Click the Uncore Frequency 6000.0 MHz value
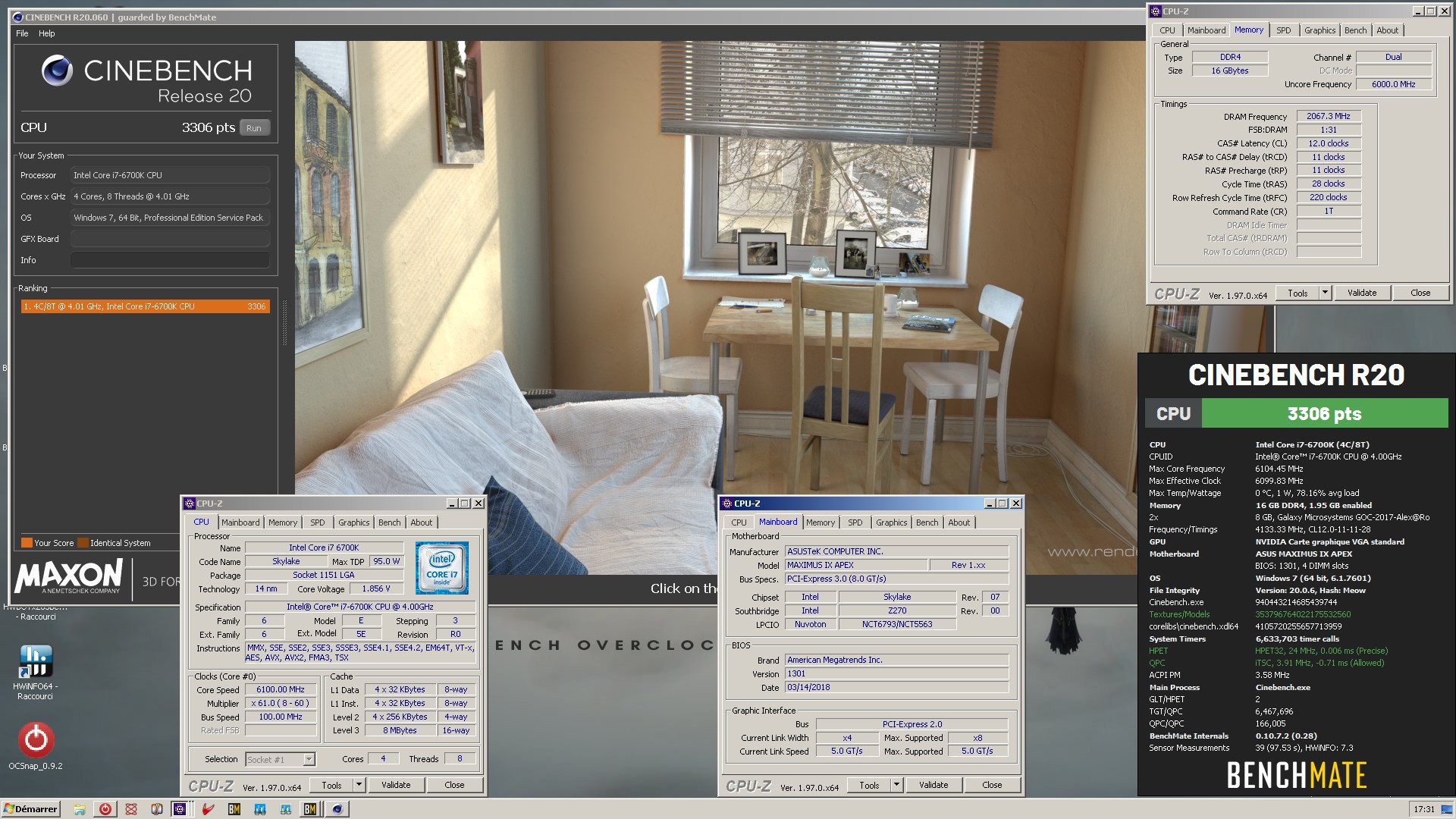Screen dimensions: 1456x819 (1393, 84)
